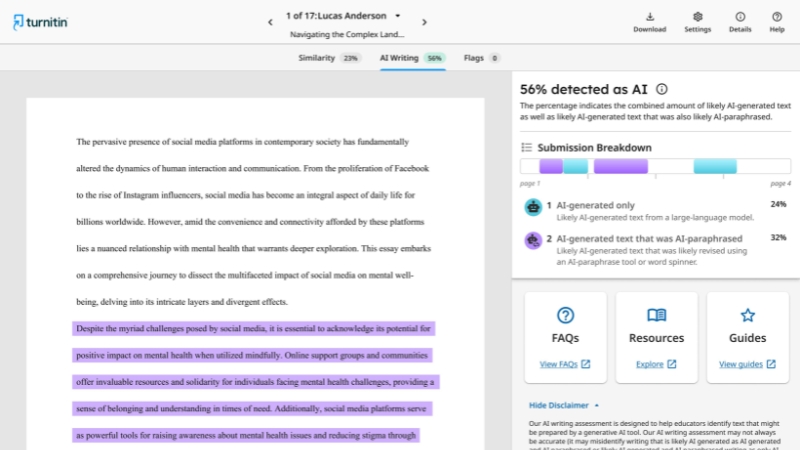The height and width of the screenshot is (450, 800).
Task: Open Settings gear icon
Action: pyautogui.click(x=697, y=17)
